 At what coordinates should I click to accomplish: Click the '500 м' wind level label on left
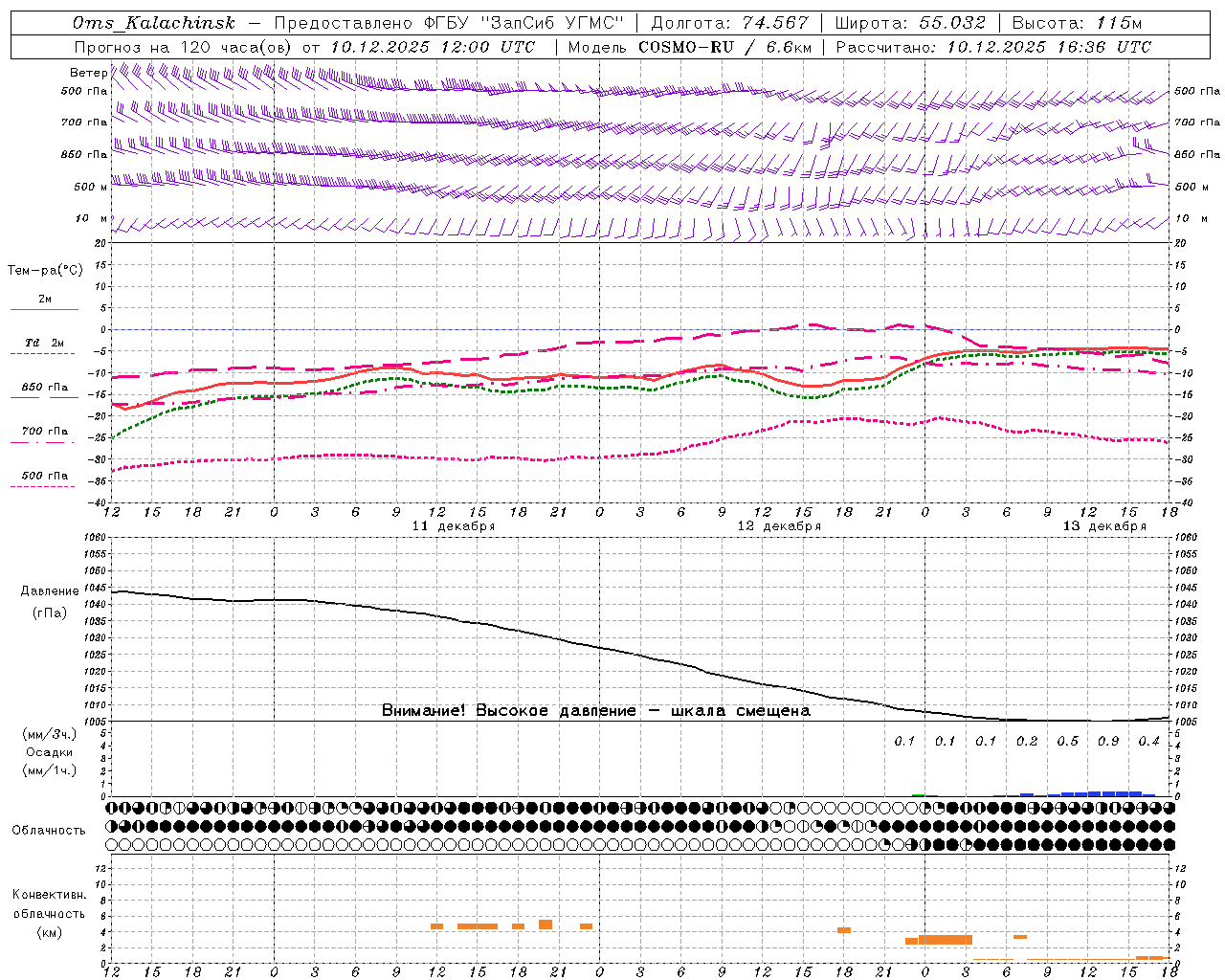pos(91,187)
